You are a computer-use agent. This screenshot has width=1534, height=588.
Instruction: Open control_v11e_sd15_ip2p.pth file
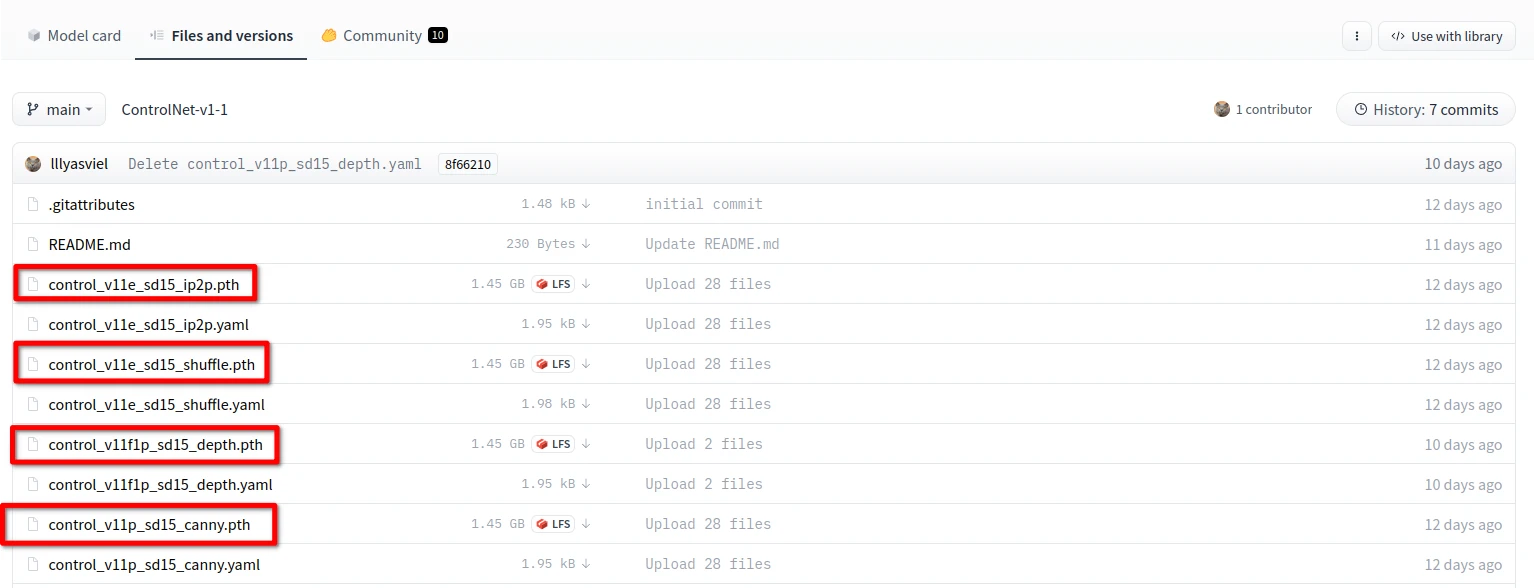(144, 284)
